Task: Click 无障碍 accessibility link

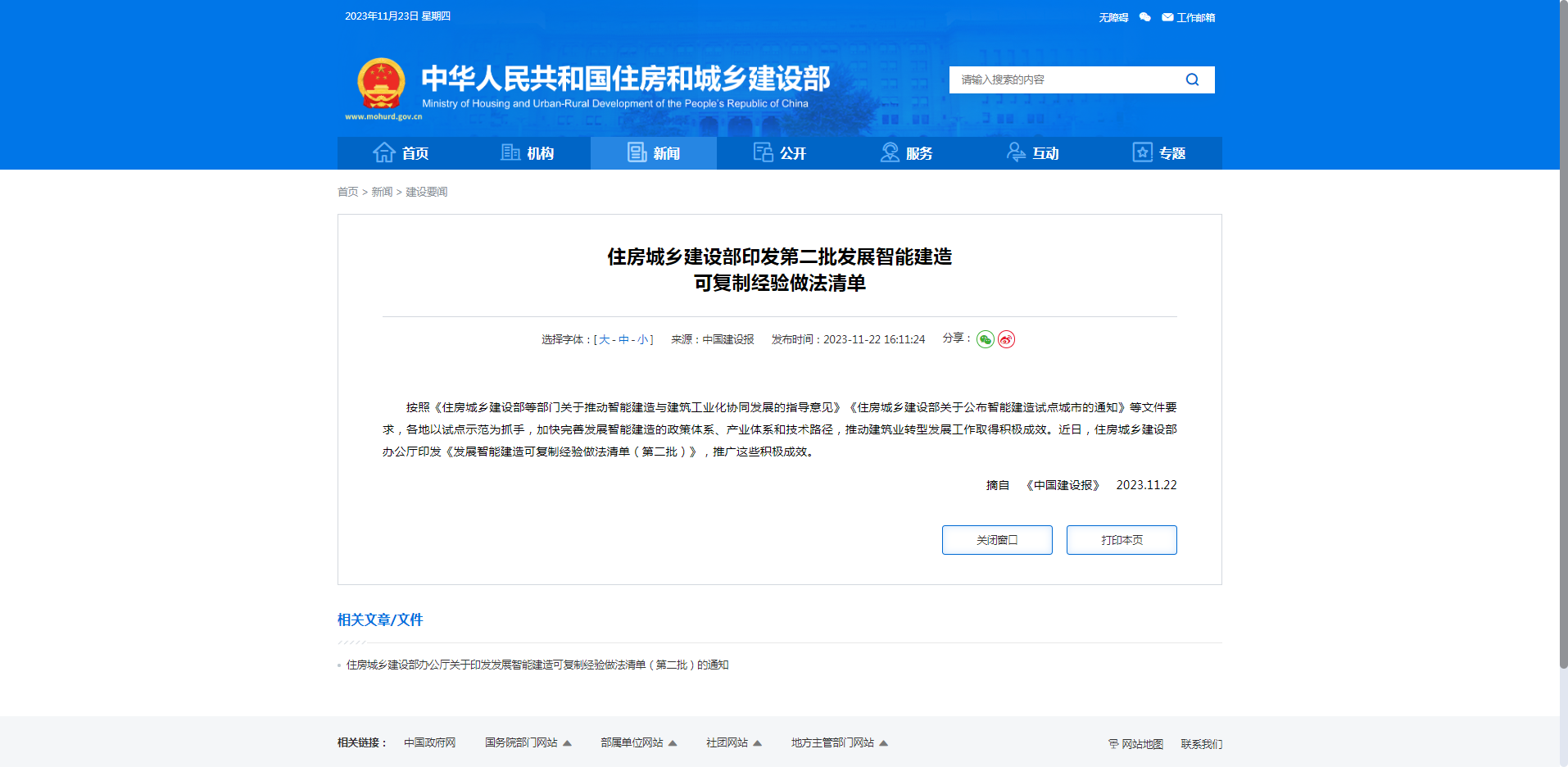Action: click(1113, 17)
